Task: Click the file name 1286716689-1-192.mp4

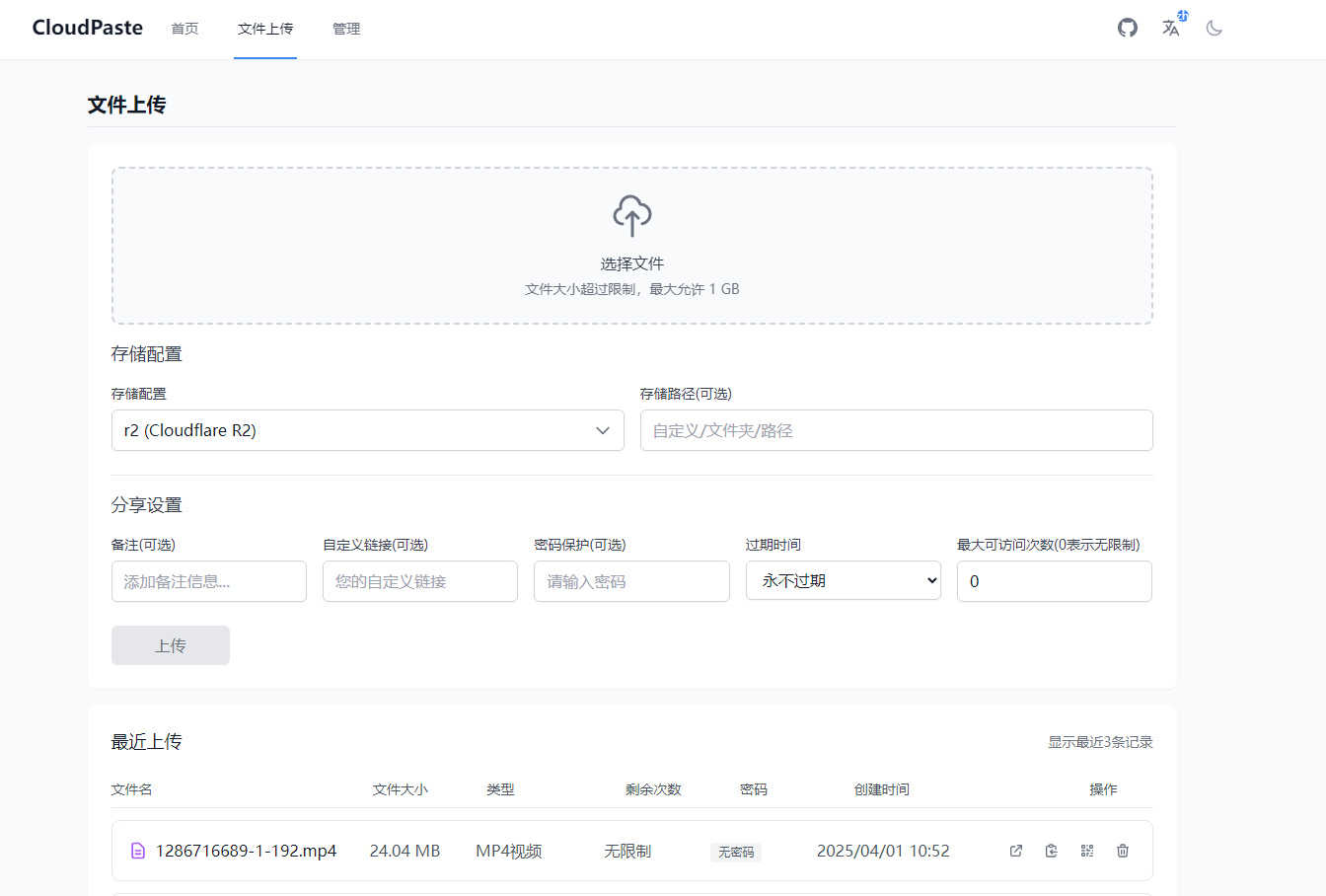Action: coord(247,851)
